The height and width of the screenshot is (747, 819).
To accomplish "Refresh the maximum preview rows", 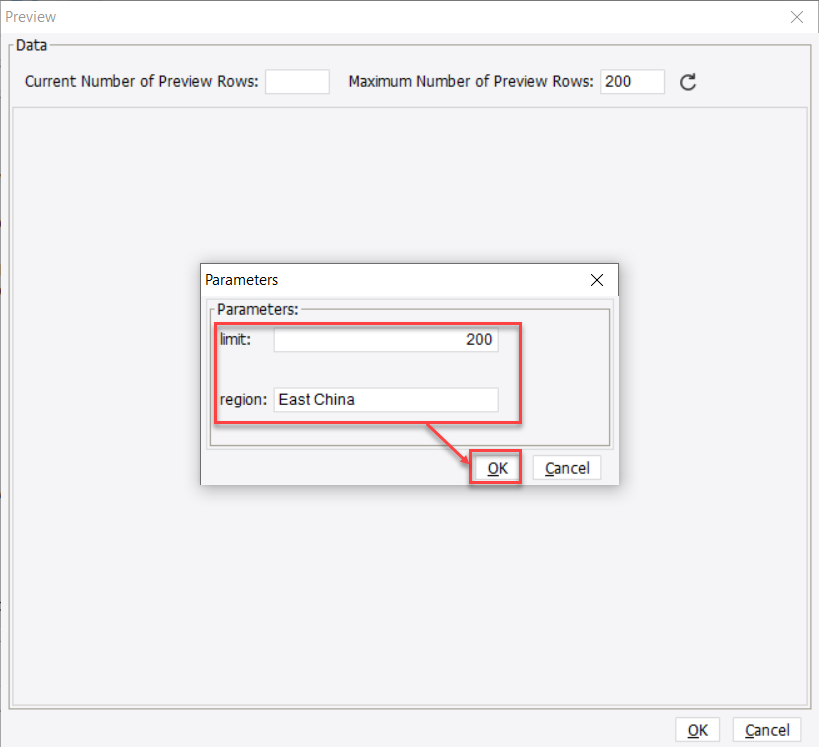I will (x=687, y=82).
